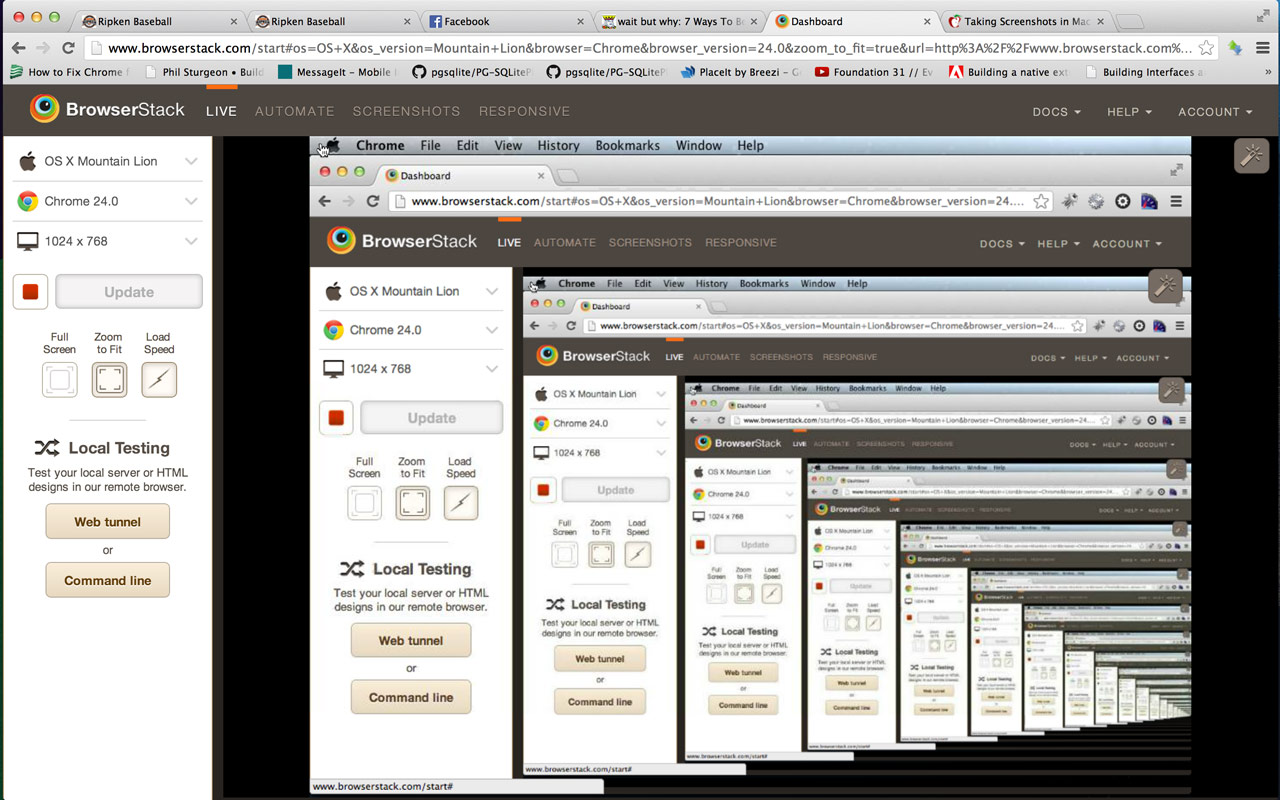Click the outer Command line button
Screen dimensions: 1280x800
108,580
